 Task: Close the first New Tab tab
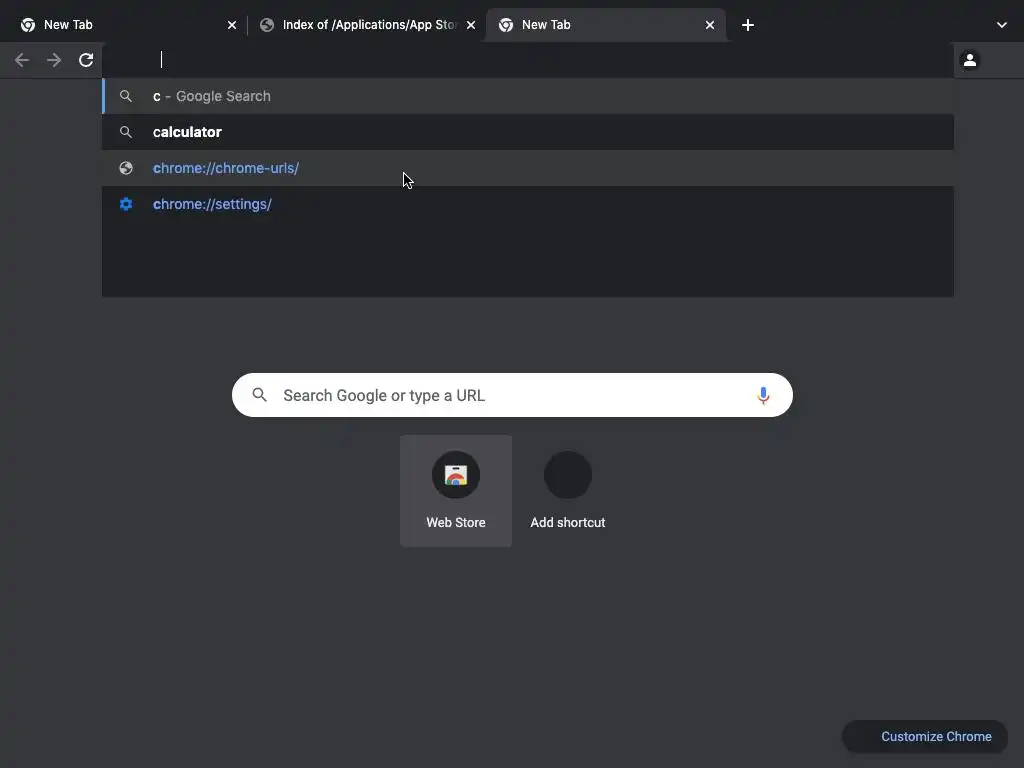[232, 25]
